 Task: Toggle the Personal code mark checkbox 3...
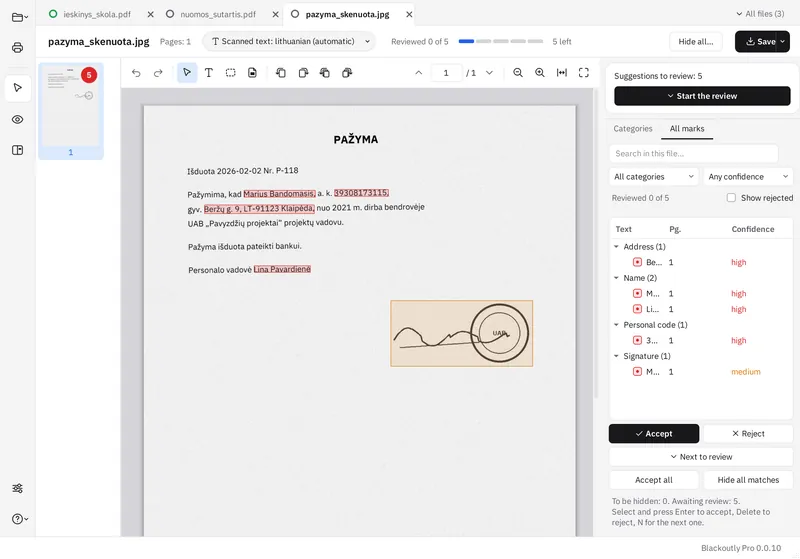coord(637,340)
